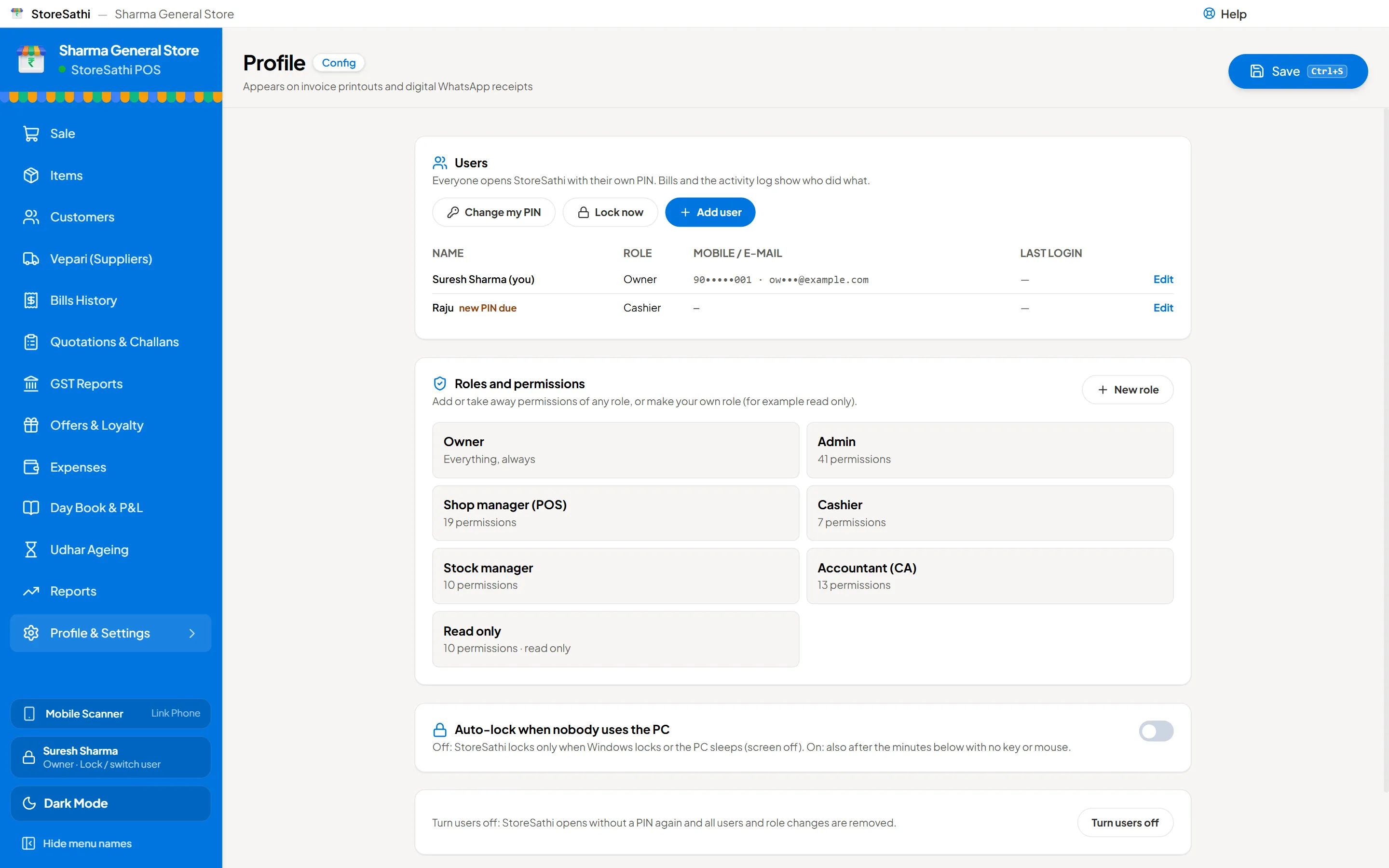
Task: Open the Shop manager (POS) role card
Action: point(615,513)
